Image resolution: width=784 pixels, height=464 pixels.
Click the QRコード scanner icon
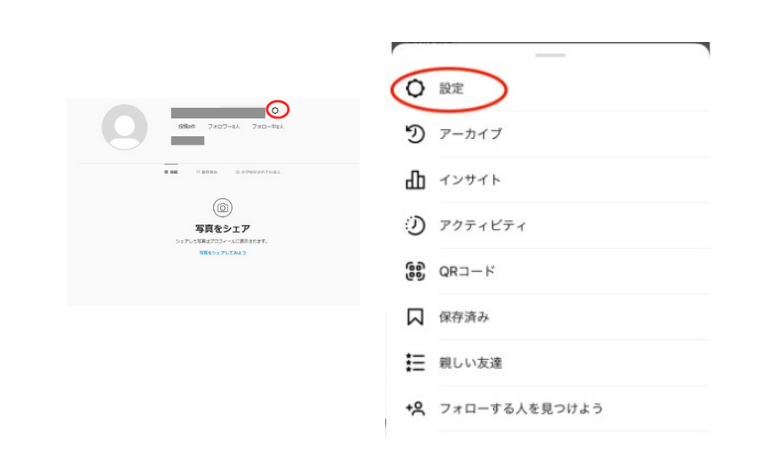[415, 271]
